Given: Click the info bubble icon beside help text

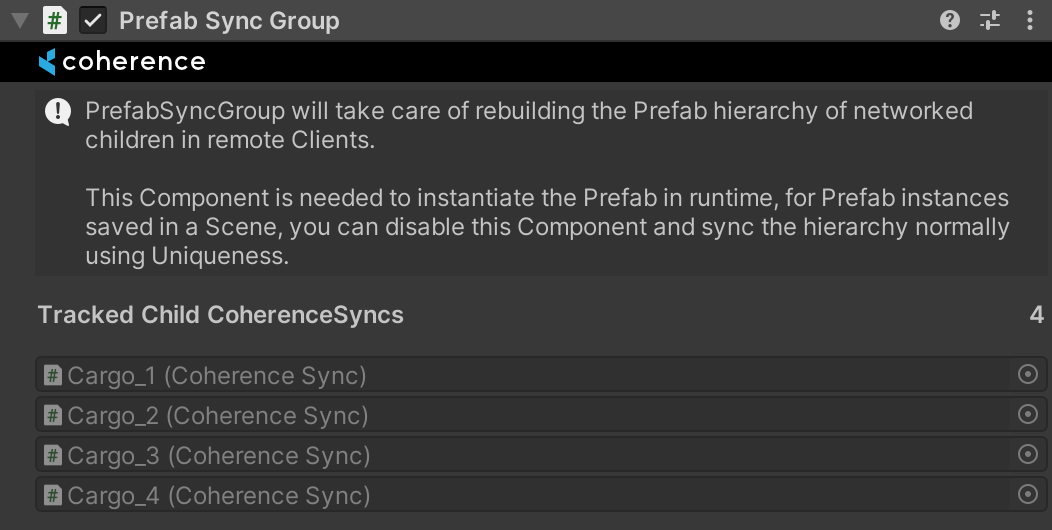Looking at the screenshot, I should tap(58, 112).
